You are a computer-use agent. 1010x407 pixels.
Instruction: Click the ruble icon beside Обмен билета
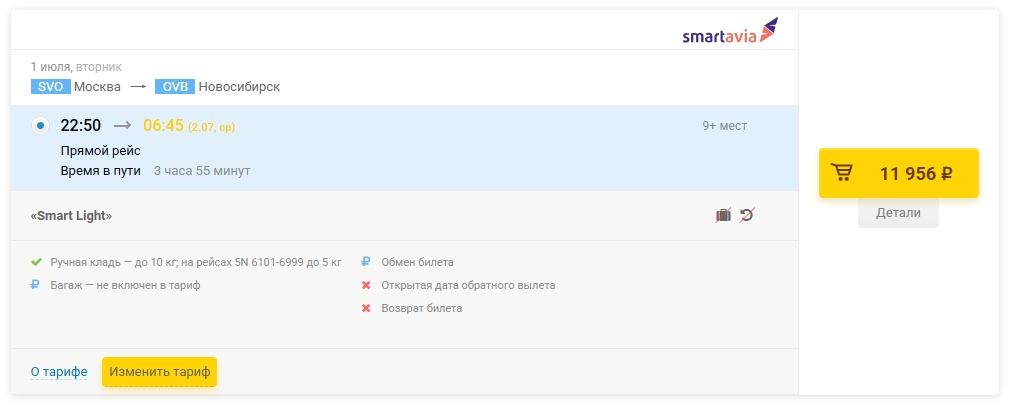click(367, 262)
